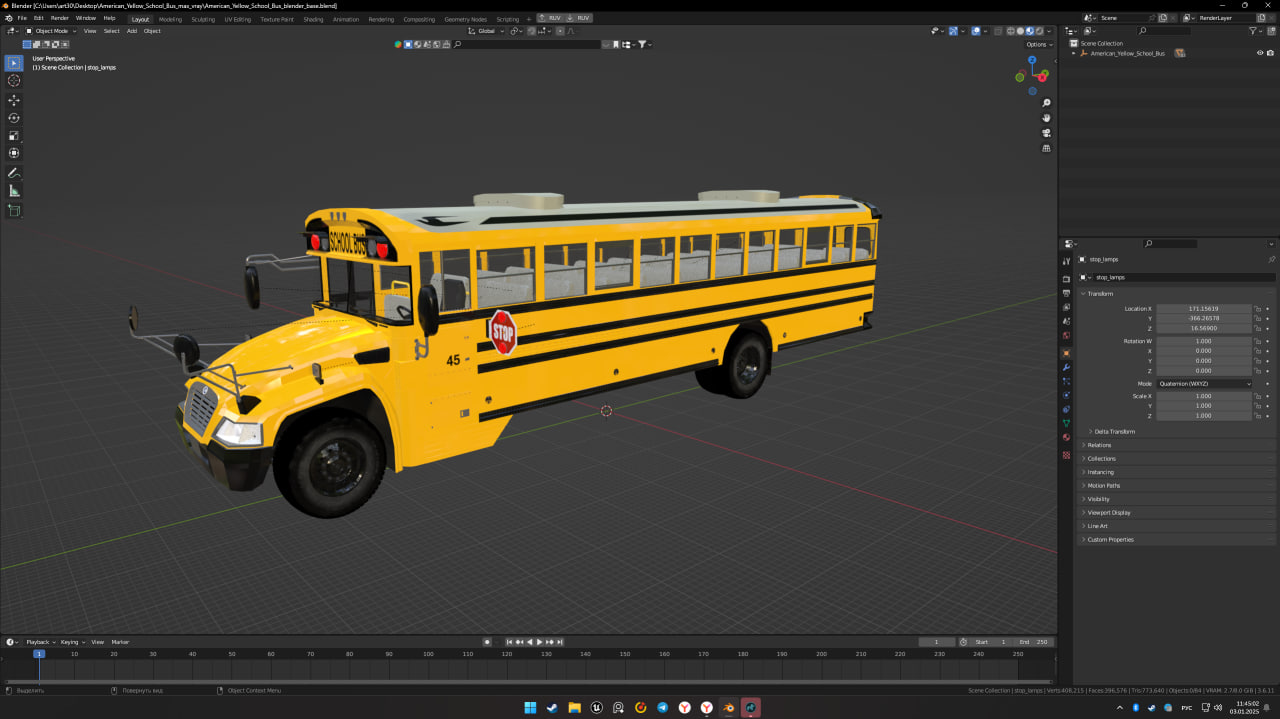Select the Move tool
Image resolution: width=1280 pixels, height=719 pixels.
point(14,100)
